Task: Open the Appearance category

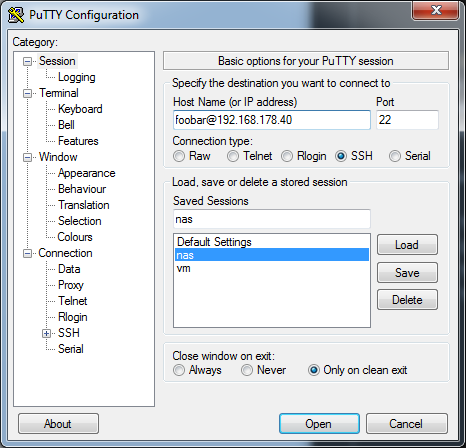Action: [x=86, y=173]
